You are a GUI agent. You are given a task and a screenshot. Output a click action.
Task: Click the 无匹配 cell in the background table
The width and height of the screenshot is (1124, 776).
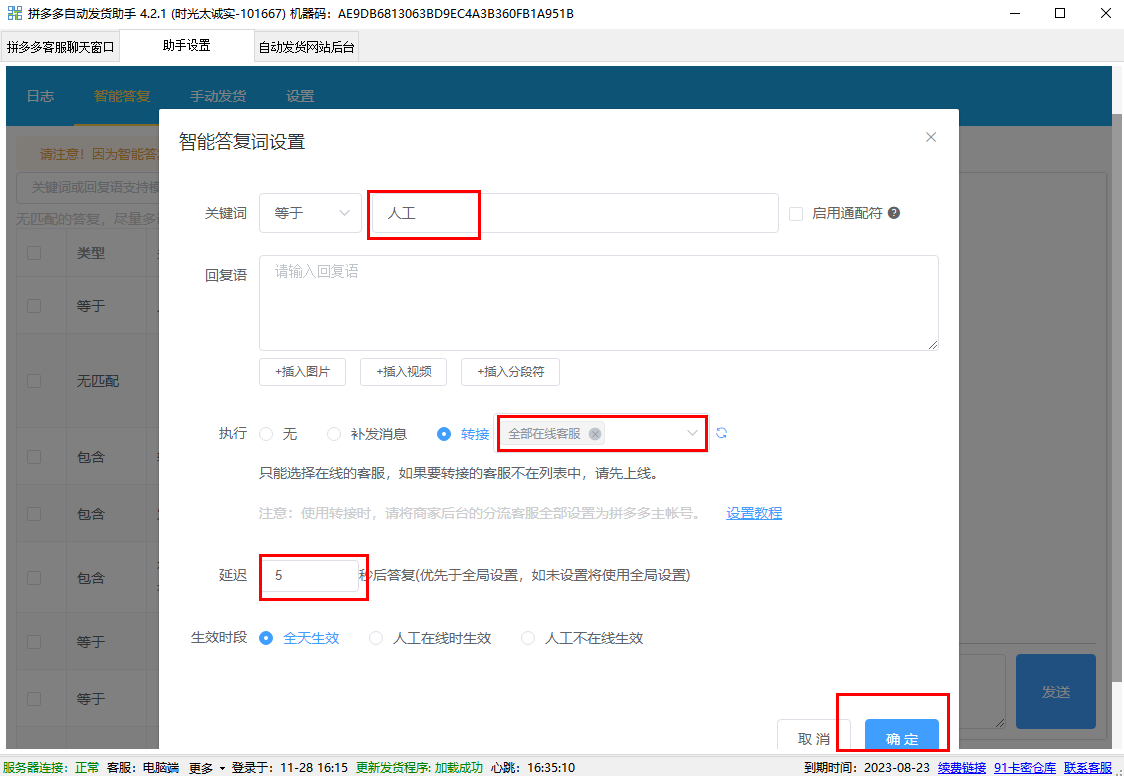click(98, 380)
